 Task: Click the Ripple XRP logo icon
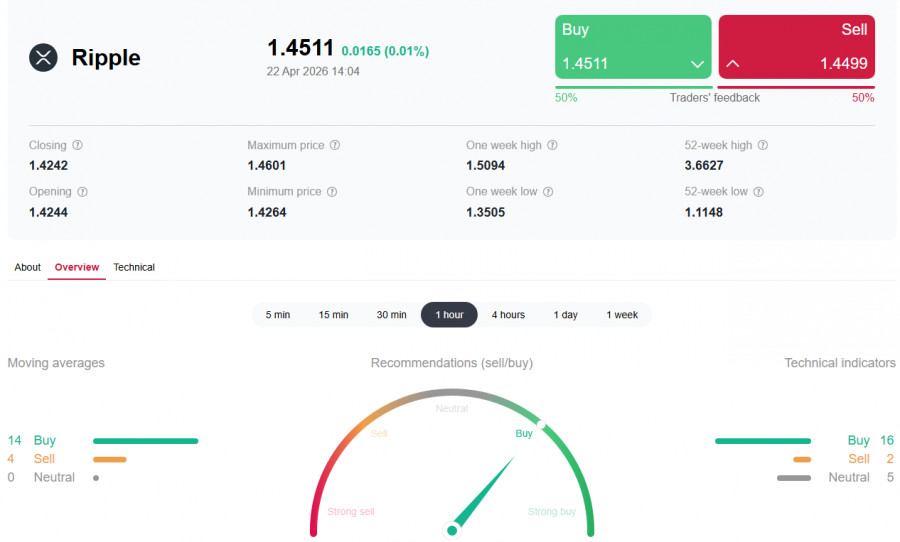[43, 57]
